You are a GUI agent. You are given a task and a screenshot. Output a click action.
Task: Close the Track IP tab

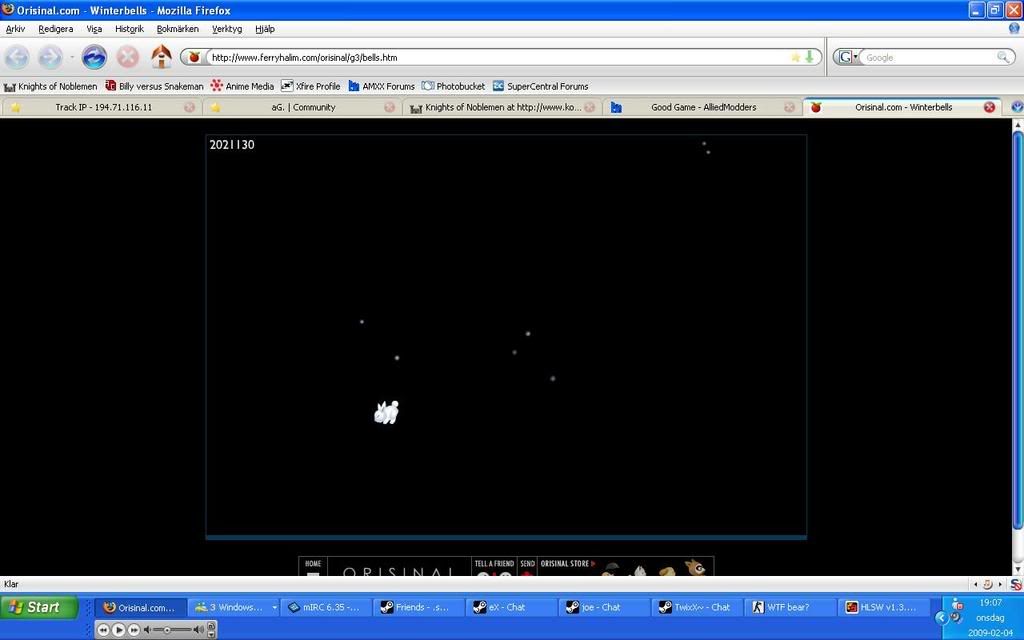coord(189,107)
